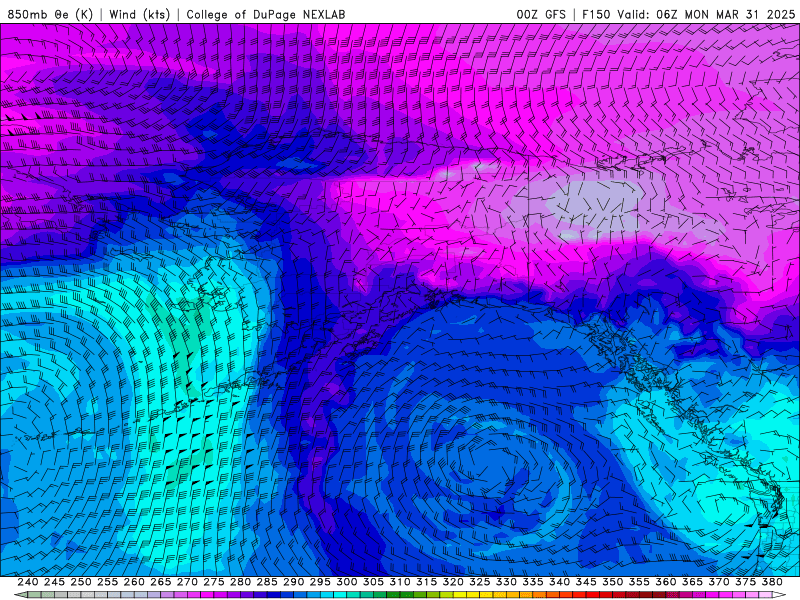
Task: Click the 320 value on the color scale
Action: point(453,582)
